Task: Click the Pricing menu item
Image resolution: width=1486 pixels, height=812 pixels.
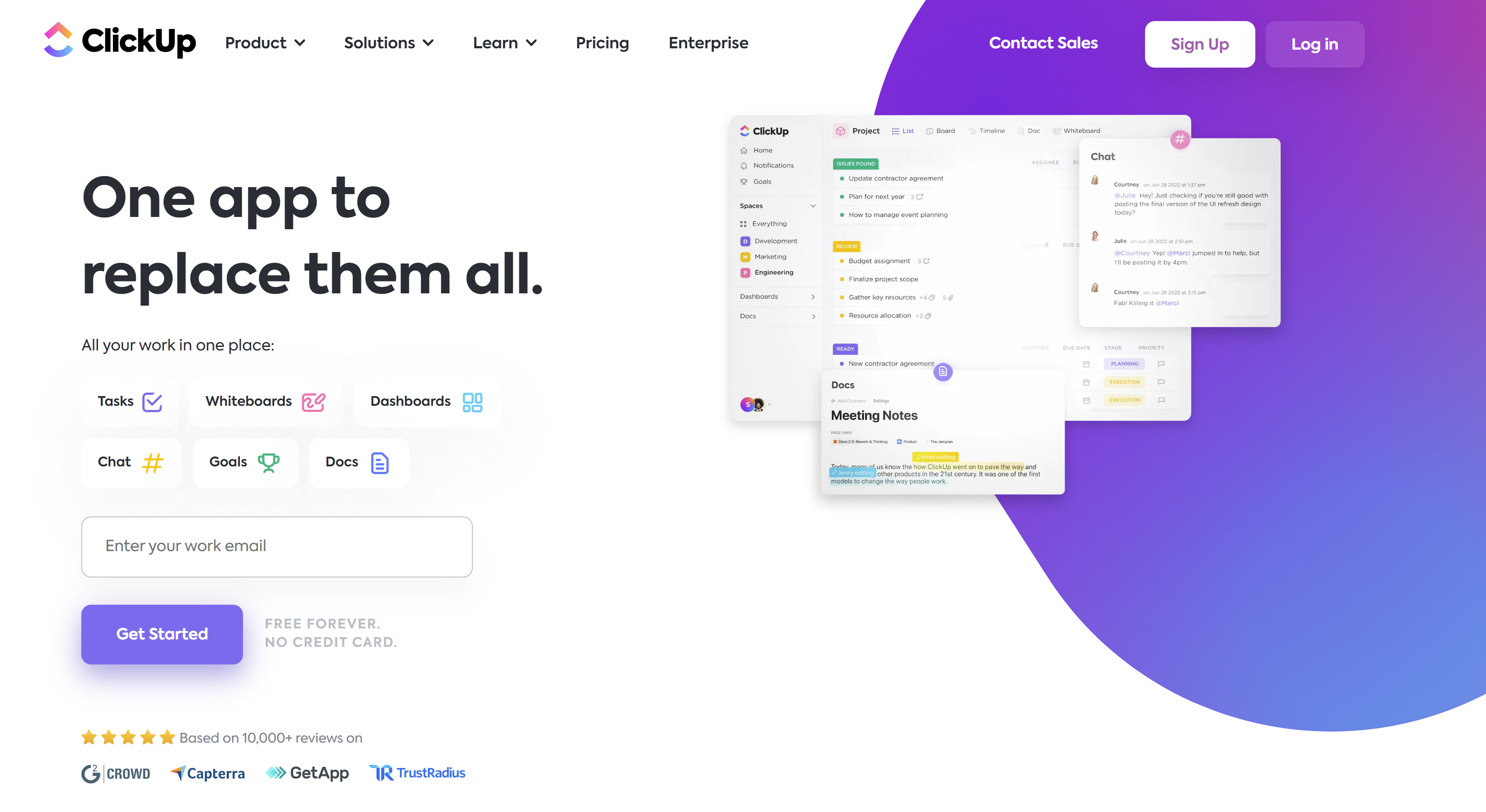Action: (602, 43)
